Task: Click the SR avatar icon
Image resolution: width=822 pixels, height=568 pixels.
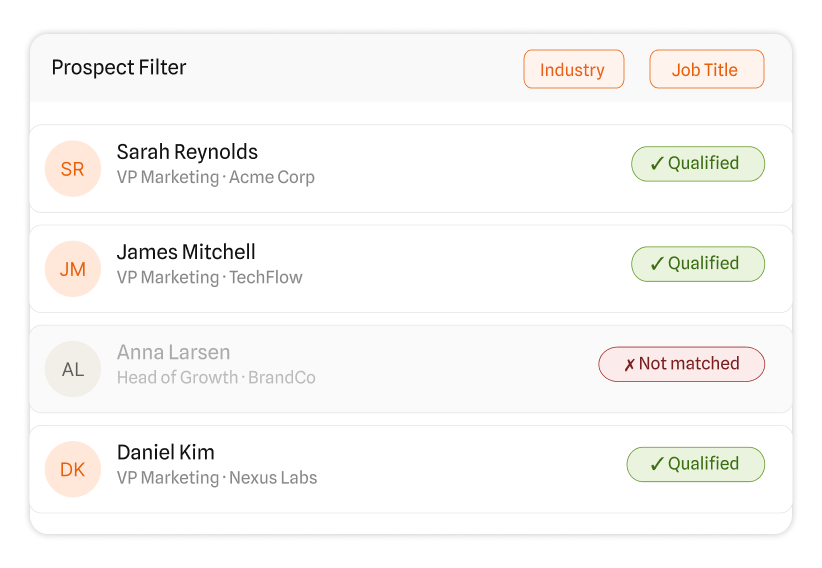Action: [73, 169]
